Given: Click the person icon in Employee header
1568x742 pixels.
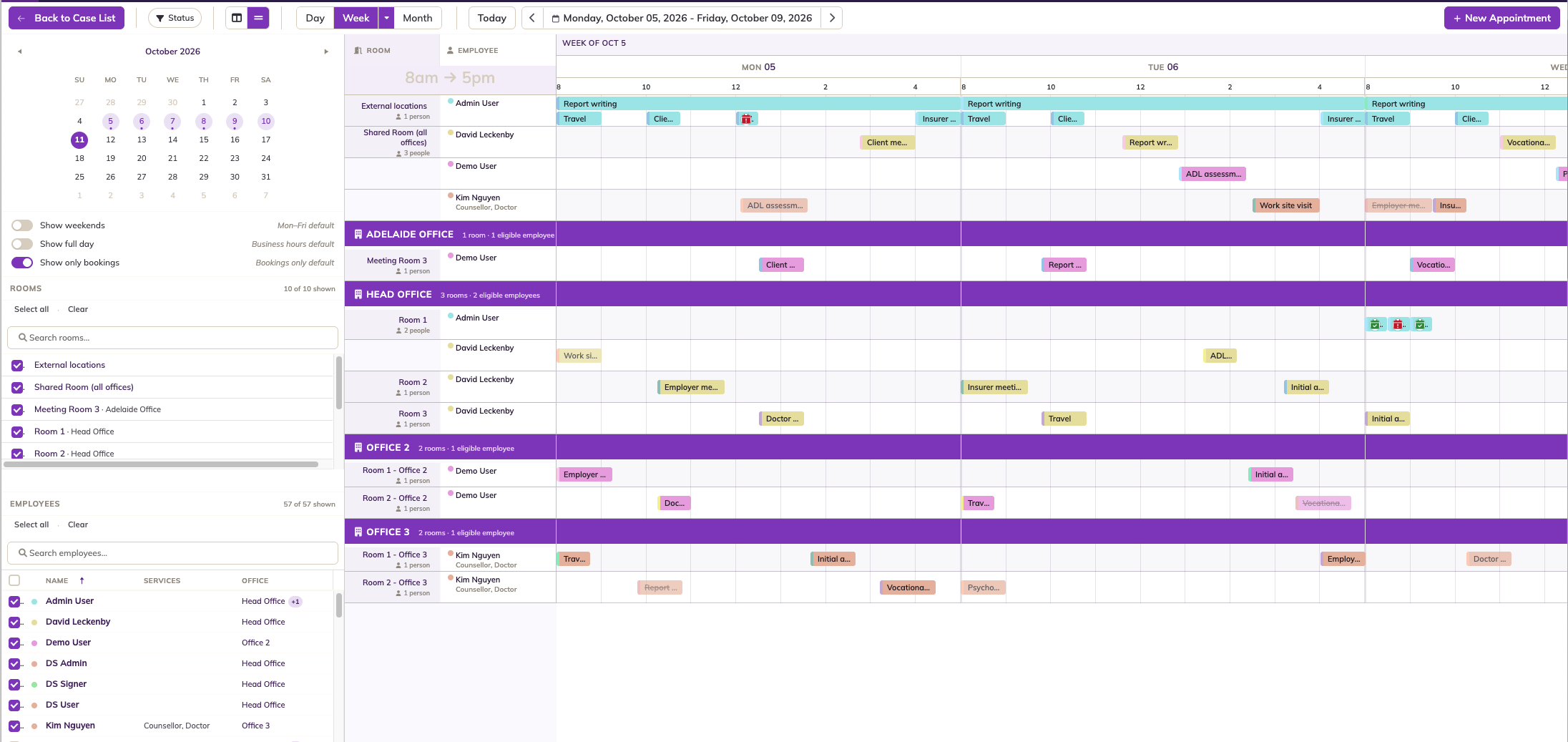Looking at the screenshot, I should point(450,51).
